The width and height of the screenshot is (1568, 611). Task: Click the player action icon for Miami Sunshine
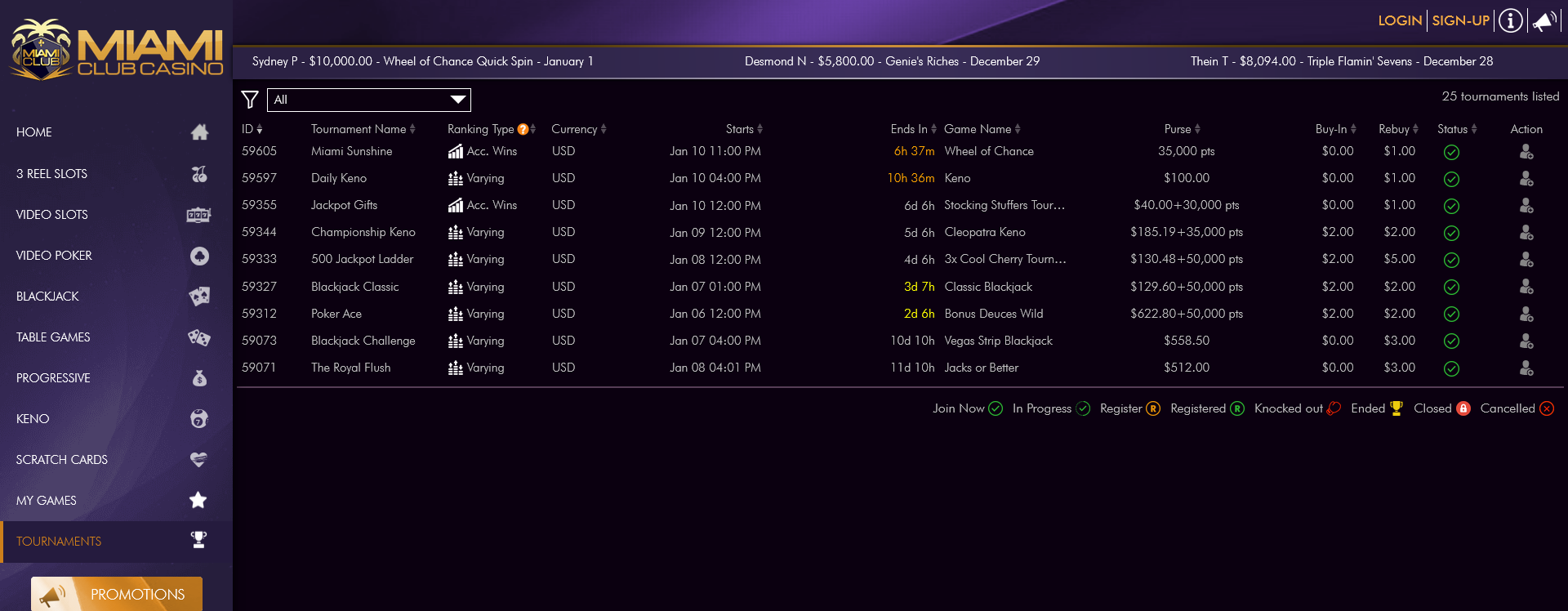pos(1526,152)
